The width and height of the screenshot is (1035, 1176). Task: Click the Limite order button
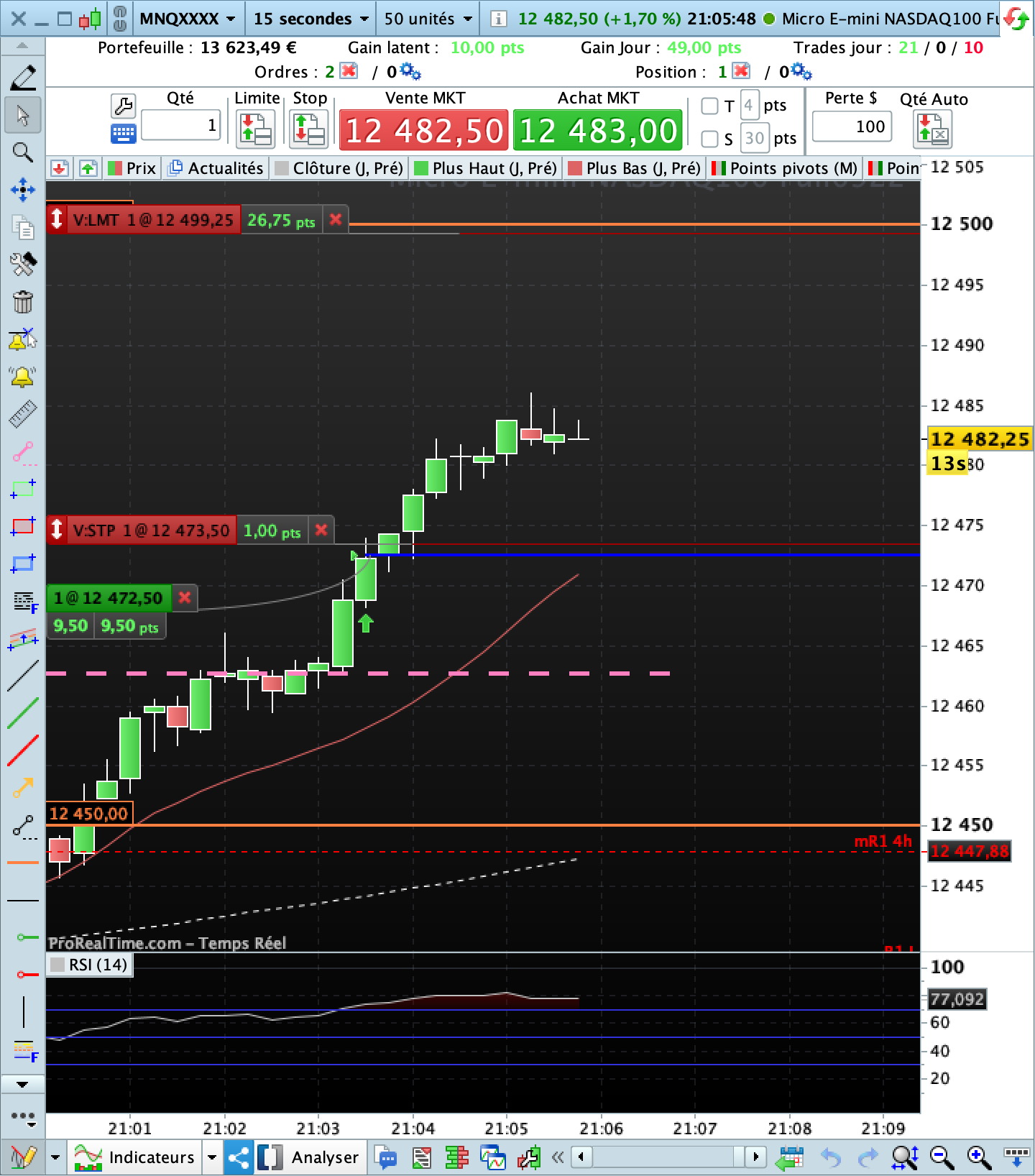coord(256,129)
